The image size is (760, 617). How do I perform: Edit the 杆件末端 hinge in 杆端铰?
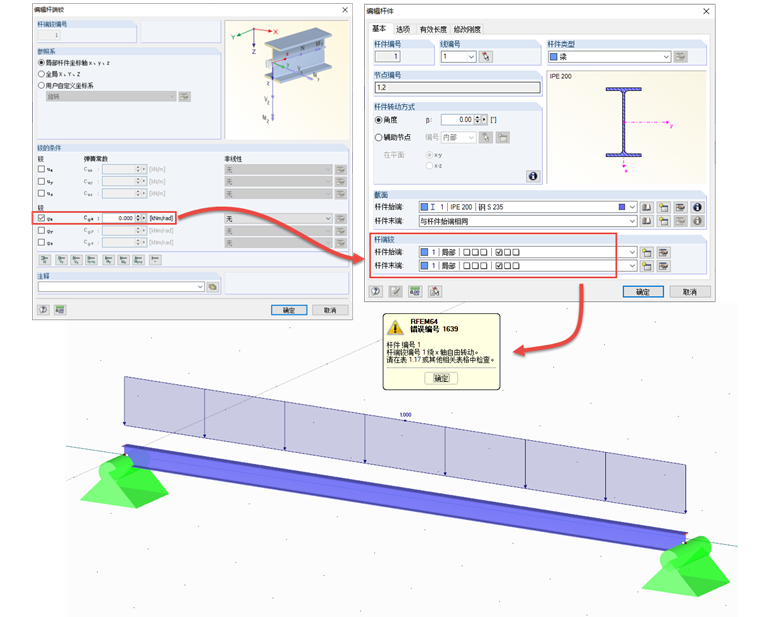pyautogui.click(x=663, y=266)
